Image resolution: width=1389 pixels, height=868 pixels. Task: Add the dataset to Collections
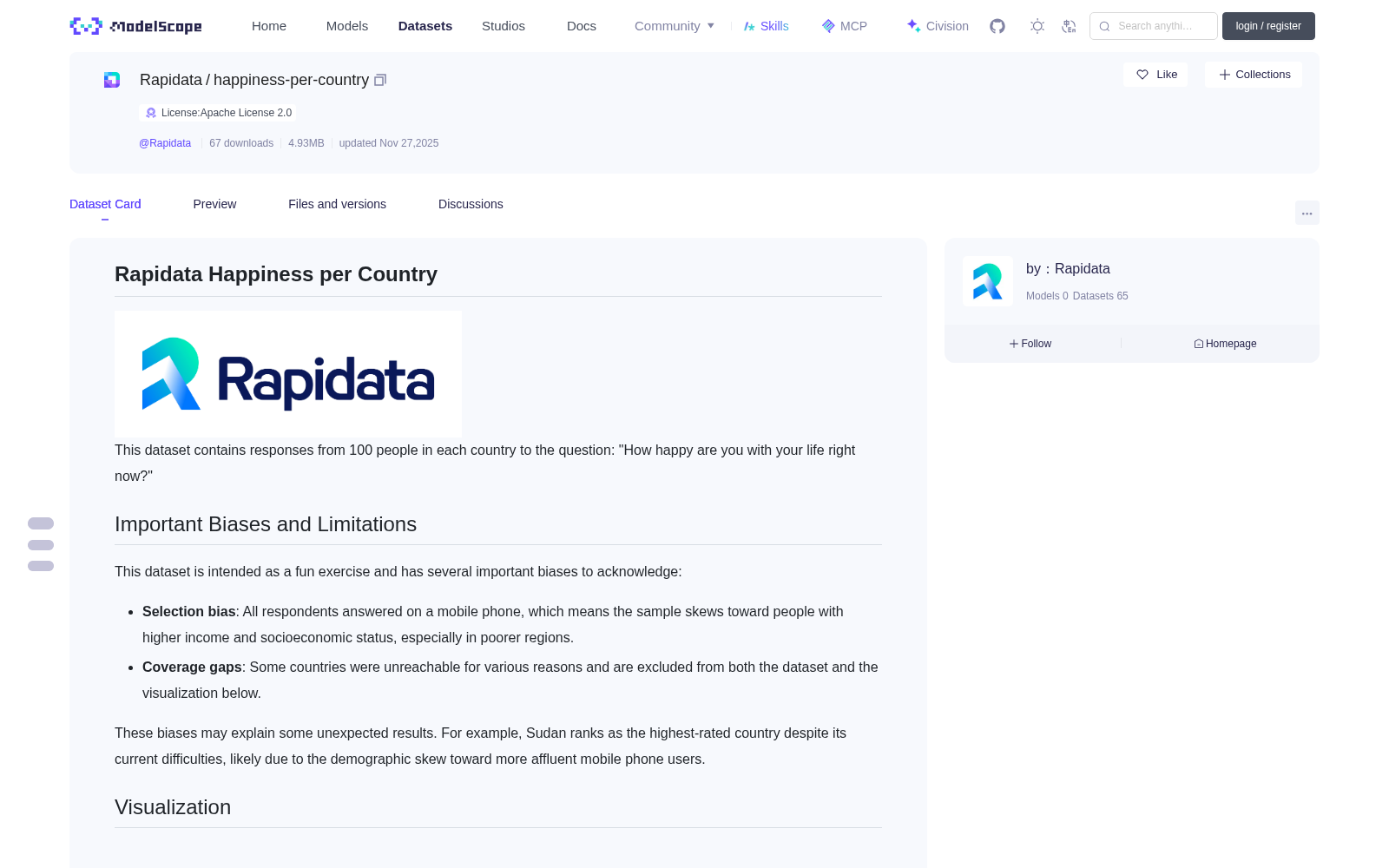tap(1254, 75)
